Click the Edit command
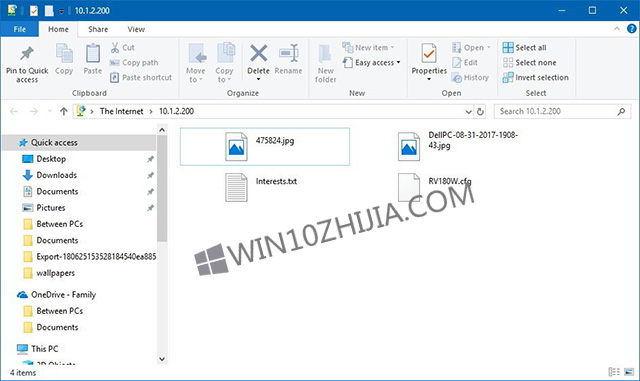This screenshot has width=640, height=381. pos(465,62)
